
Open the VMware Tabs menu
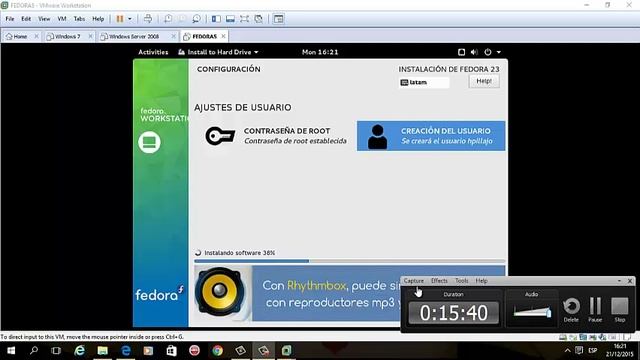[x=79, y=19]
